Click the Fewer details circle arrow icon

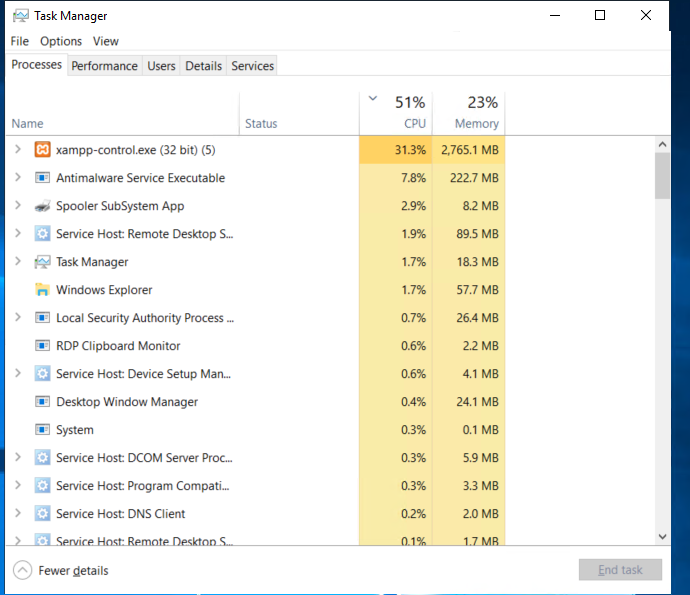click(22, 570)
